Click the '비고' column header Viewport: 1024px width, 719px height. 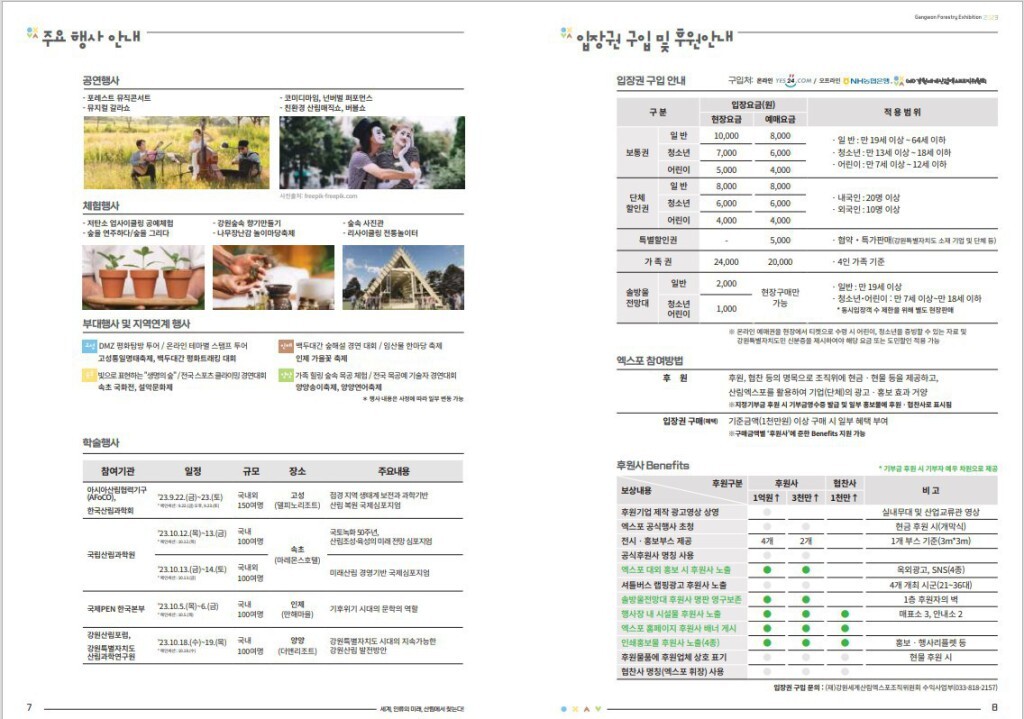[x=931, y=490]
